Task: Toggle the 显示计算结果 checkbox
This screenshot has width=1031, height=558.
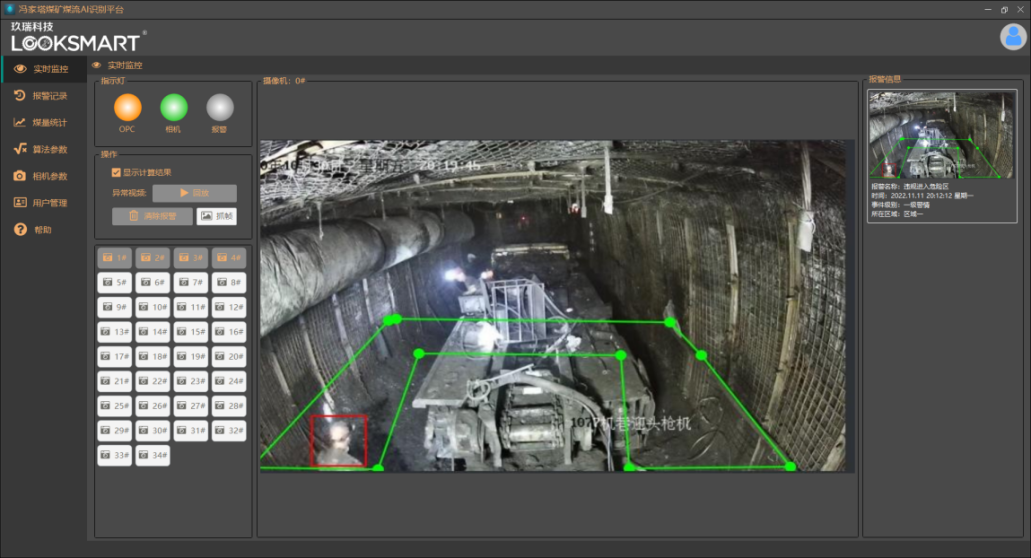Action: [116, 173]
